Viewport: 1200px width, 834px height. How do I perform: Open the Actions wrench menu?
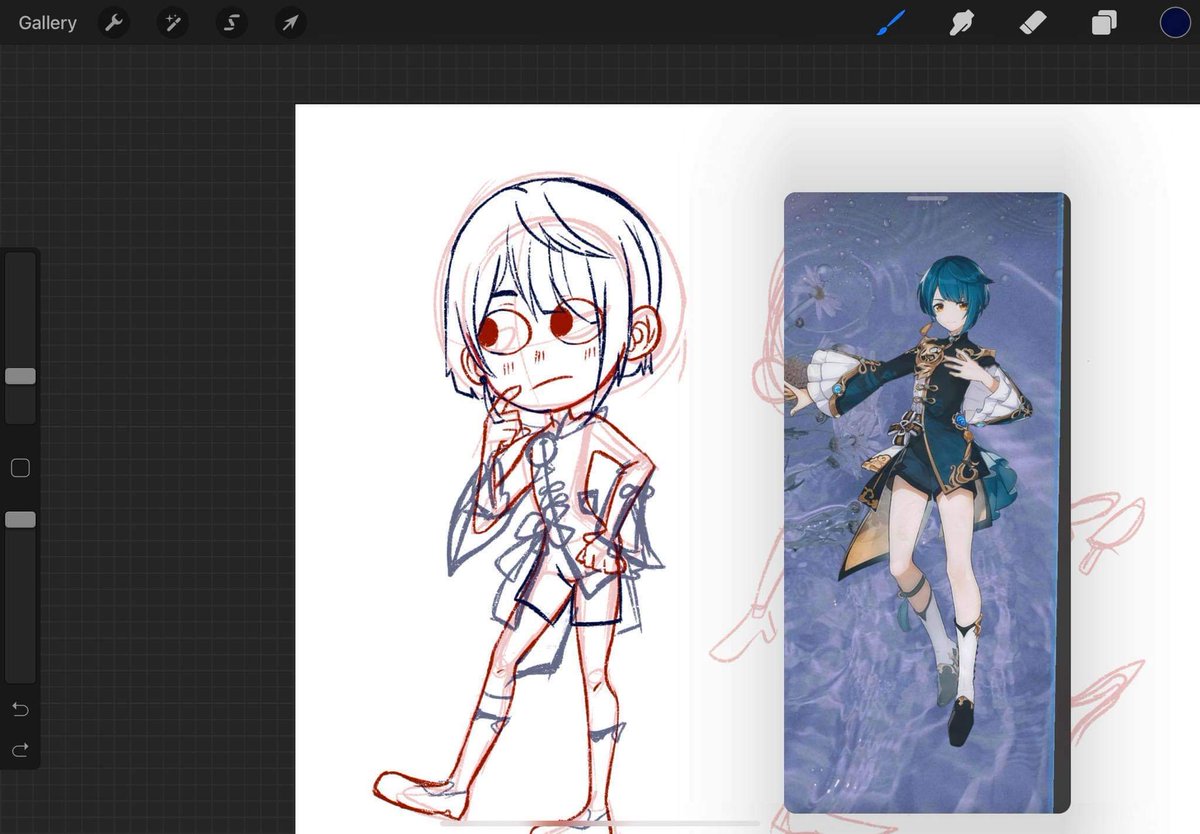pos(114,23)
